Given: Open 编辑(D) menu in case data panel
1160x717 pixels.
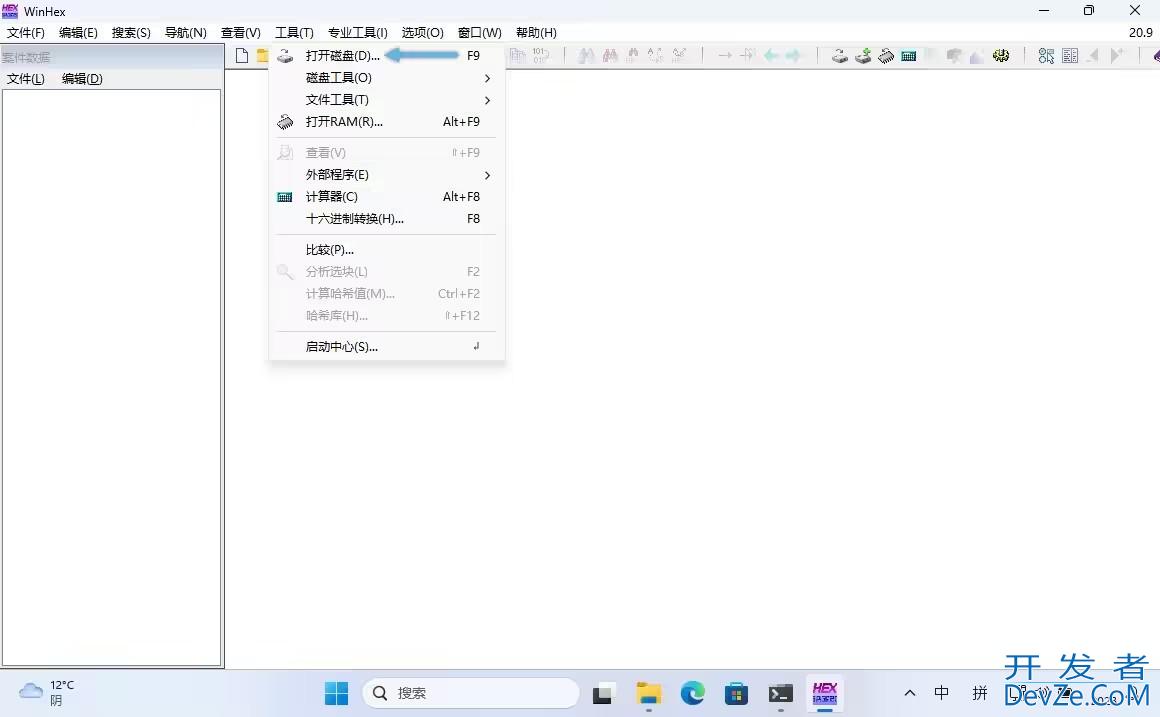Looking at the screenshot, I should pos(82,78).
